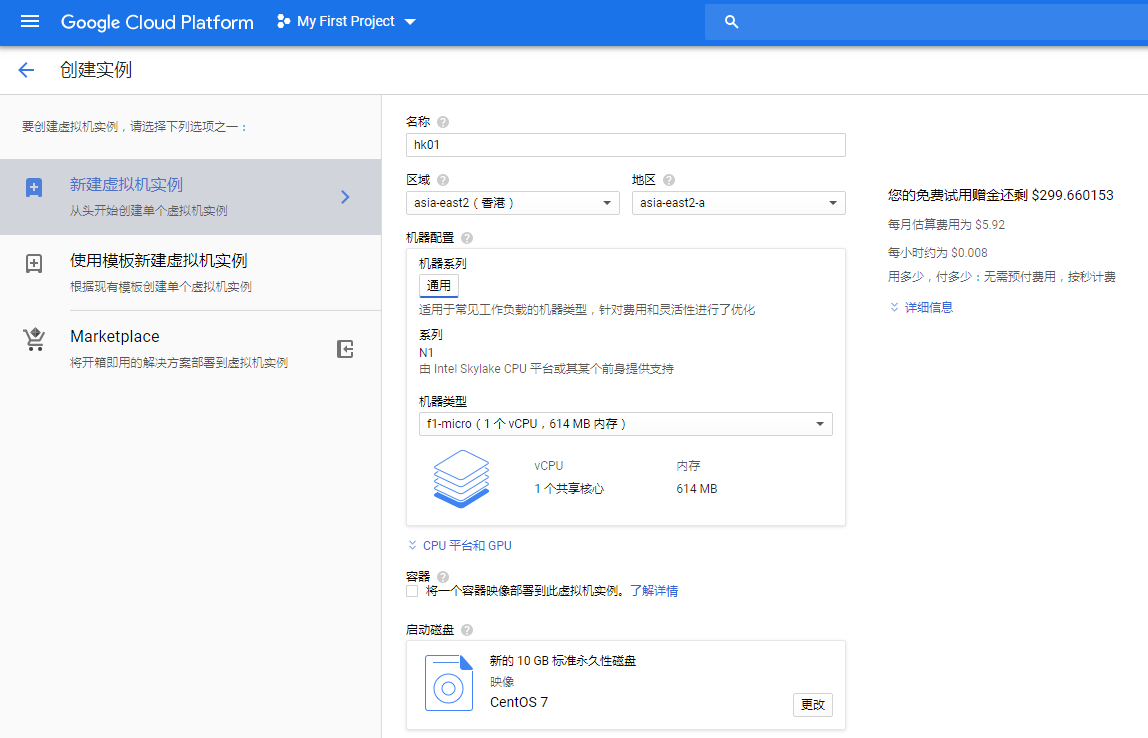Click the help icon next to 地区
Viewport: 1148px width, 738px height.
(668, 180)
